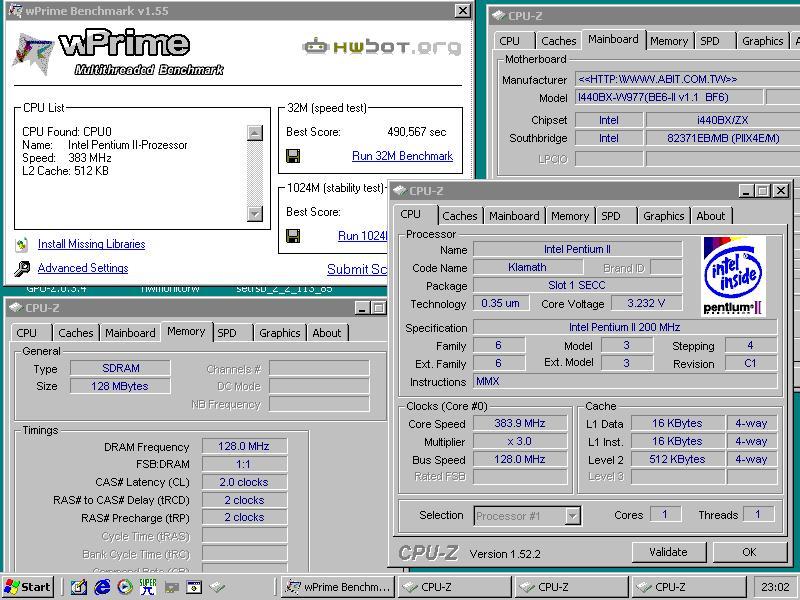The height and width of the screenshot is (600, 800).
Task: Click the CAS# Latency value 2.0 clocks
Action: 244,482
